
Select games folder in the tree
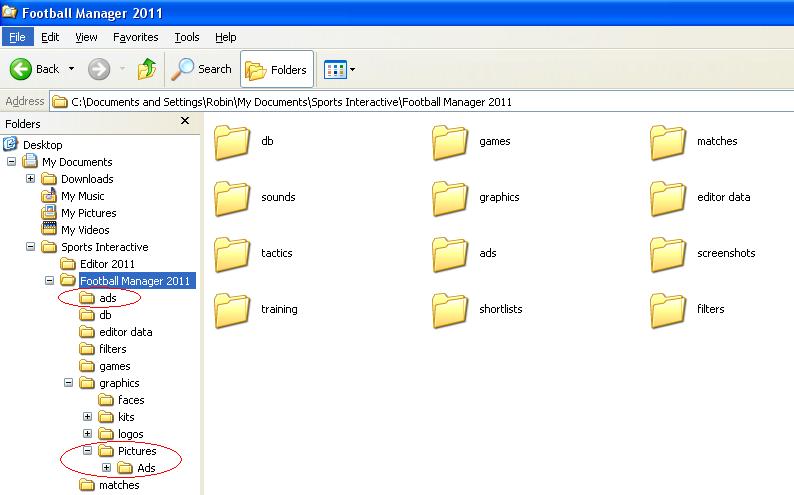tap(114, 366)
